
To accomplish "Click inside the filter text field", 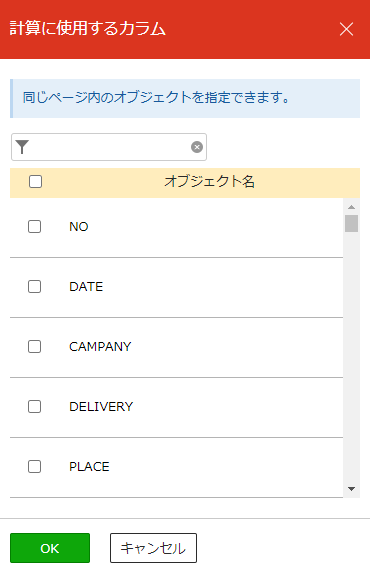I will (109, 147).
